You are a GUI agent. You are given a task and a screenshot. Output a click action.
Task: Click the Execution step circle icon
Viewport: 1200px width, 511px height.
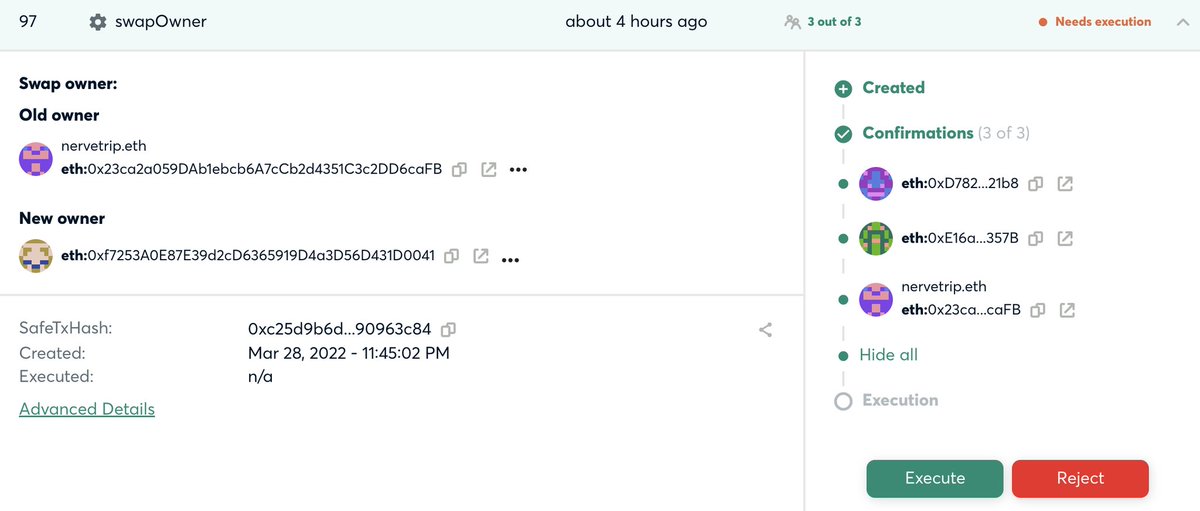coord(843,400)
